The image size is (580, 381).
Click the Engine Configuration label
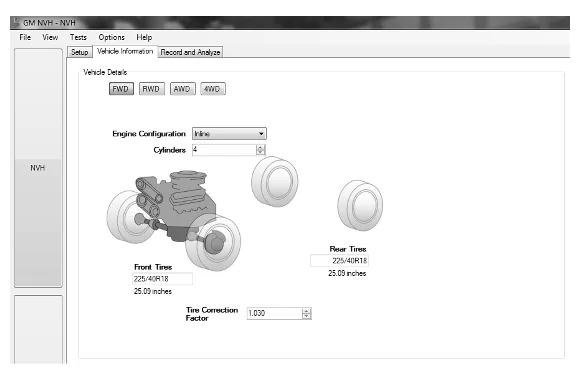tap(149, 134)
